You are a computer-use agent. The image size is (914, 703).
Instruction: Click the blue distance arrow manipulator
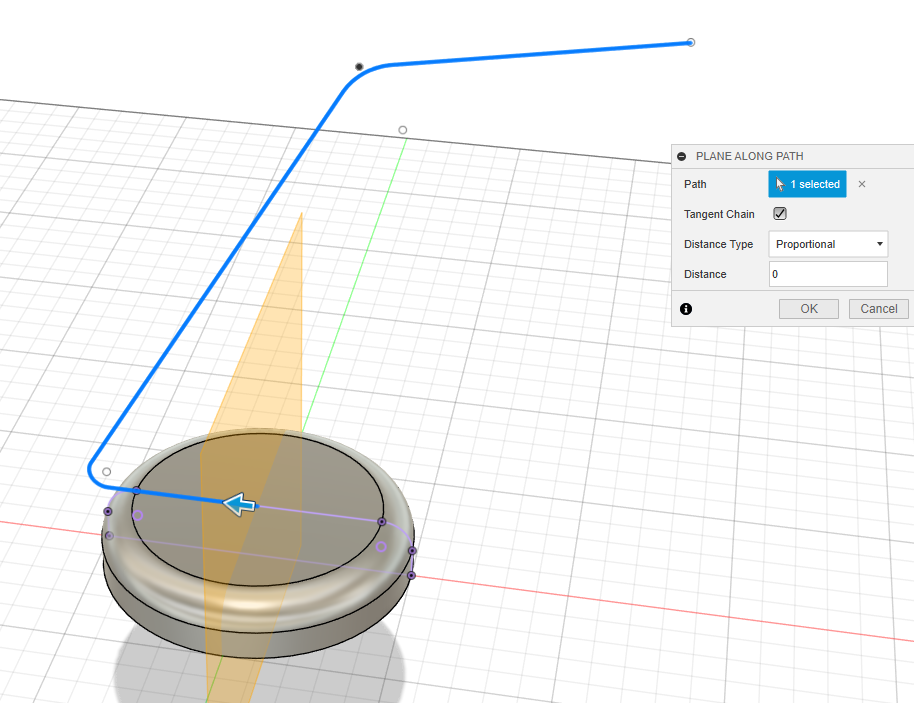tap(239, 504)
